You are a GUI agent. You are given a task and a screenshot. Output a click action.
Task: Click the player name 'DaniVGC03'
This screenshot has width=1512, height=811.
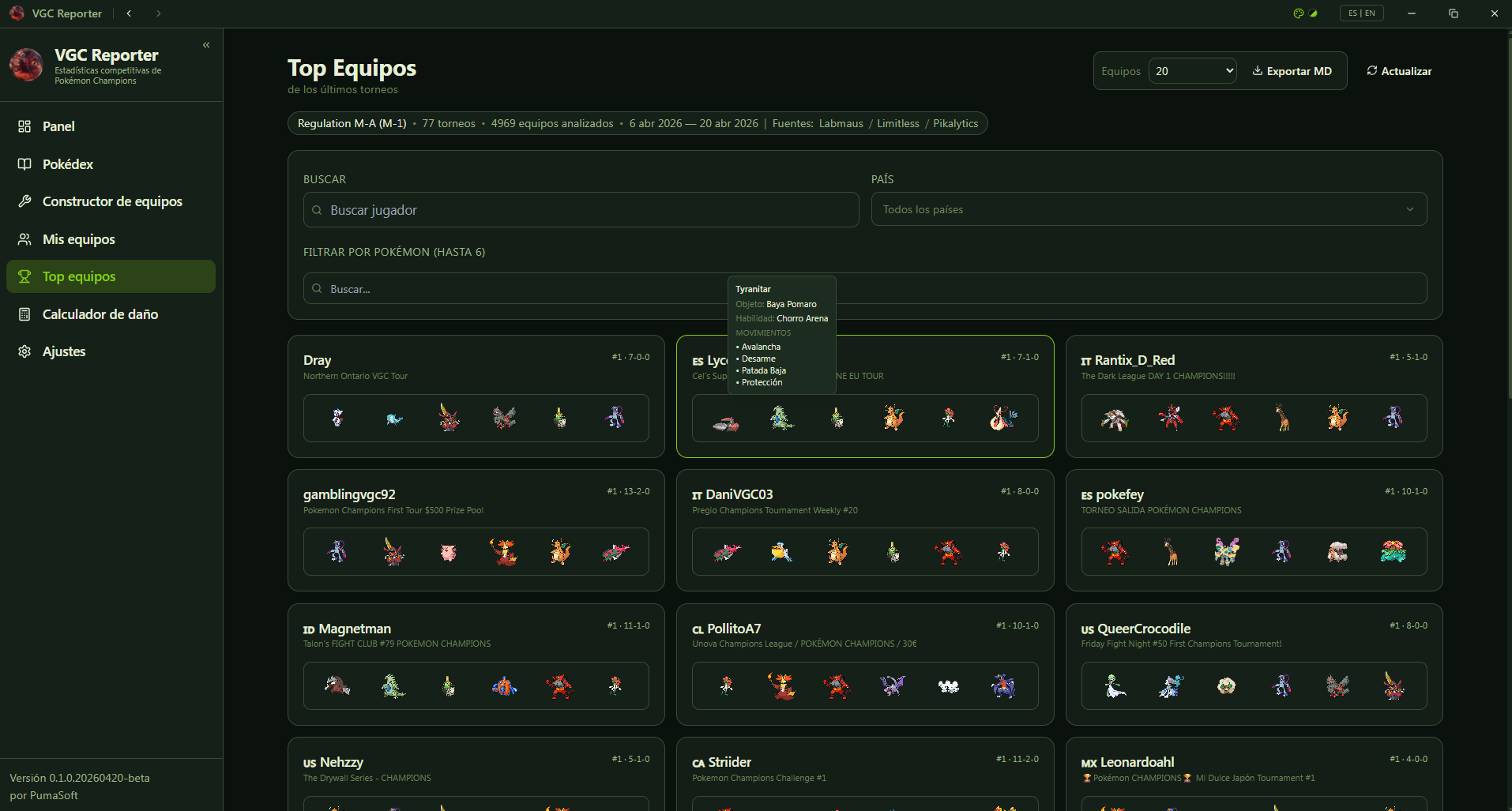pyautogui.click(x=739, y=494)
